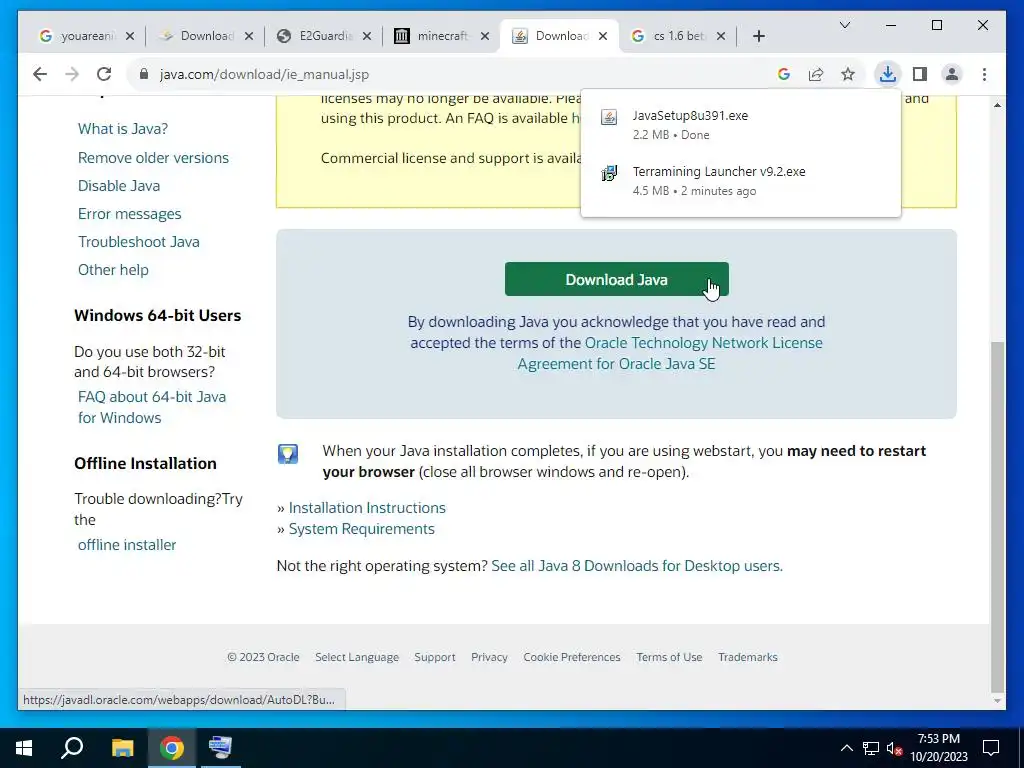Open Windows taskbar search

coord(72,748)
